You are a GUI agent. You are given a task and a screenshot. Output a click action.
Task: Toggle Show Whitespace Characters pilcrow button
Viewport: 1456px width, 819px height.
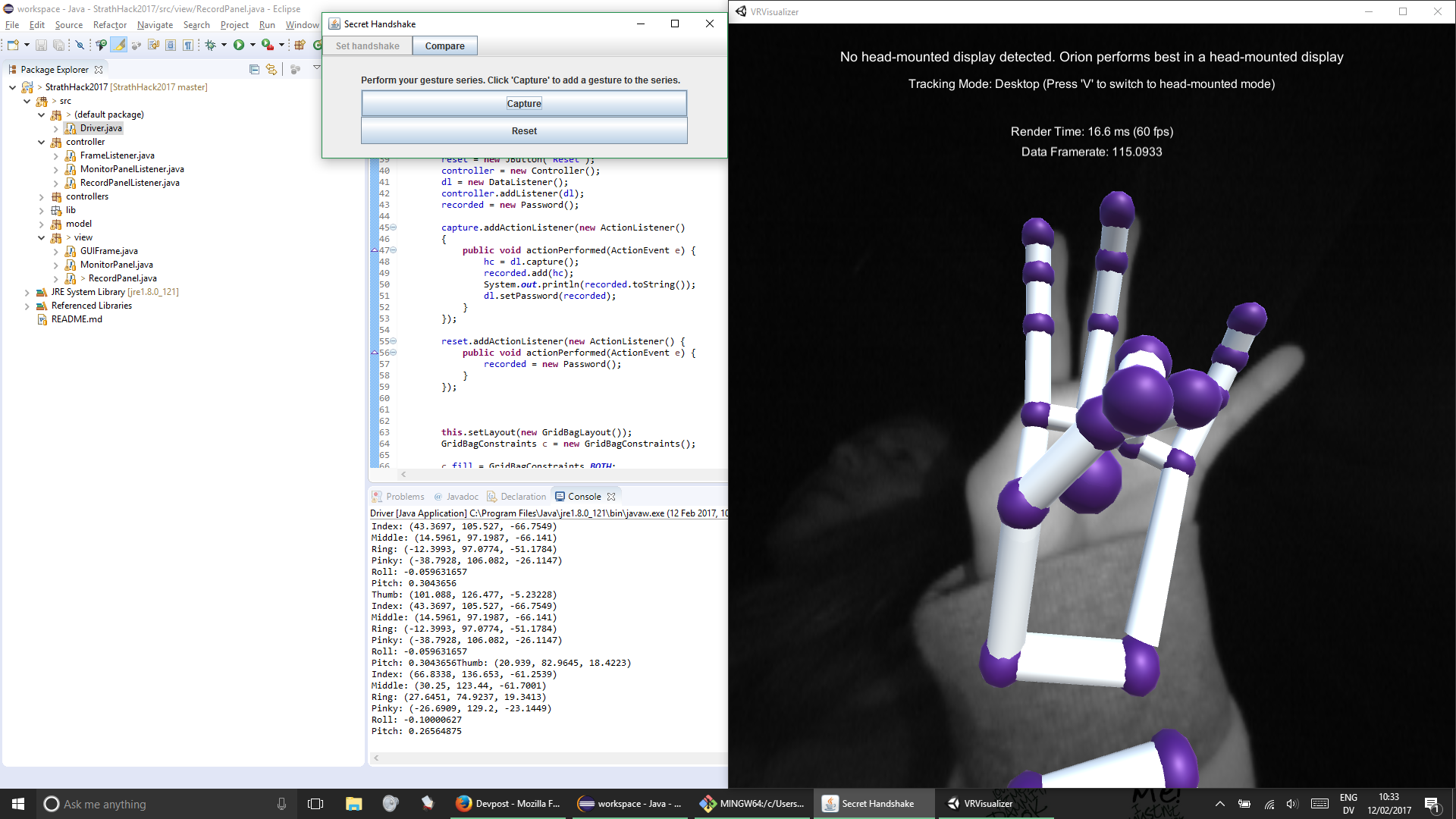tap(187, 45)
